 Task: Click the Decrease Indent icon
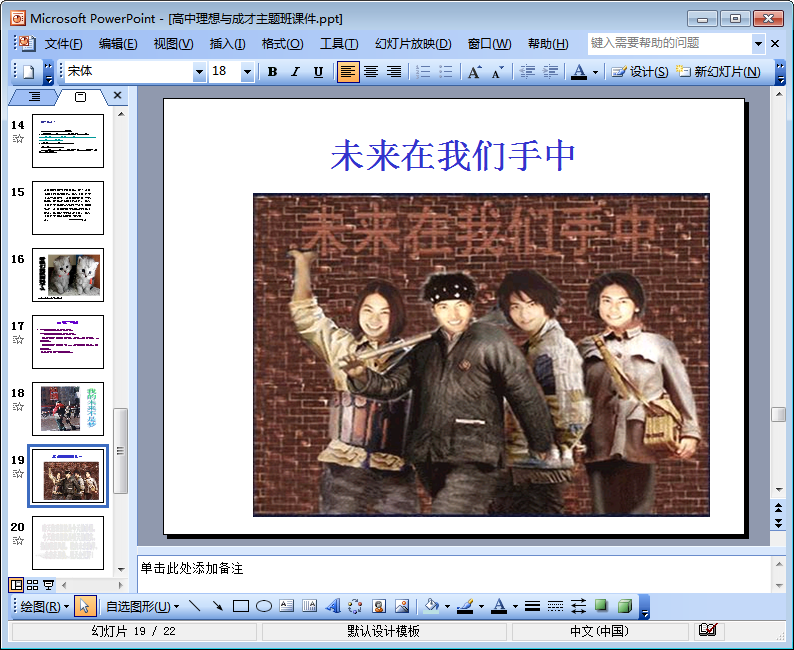click(527, 72)
